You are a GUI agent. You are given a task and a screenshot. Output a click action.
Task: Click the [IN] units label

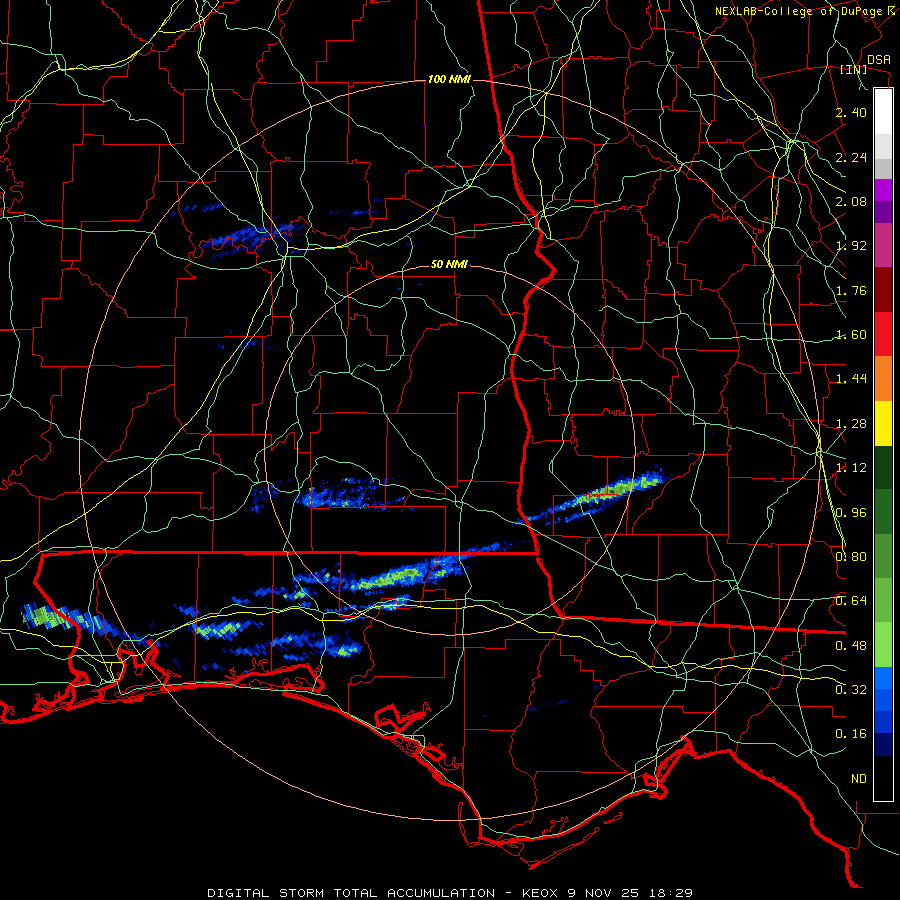coord(854,69)
